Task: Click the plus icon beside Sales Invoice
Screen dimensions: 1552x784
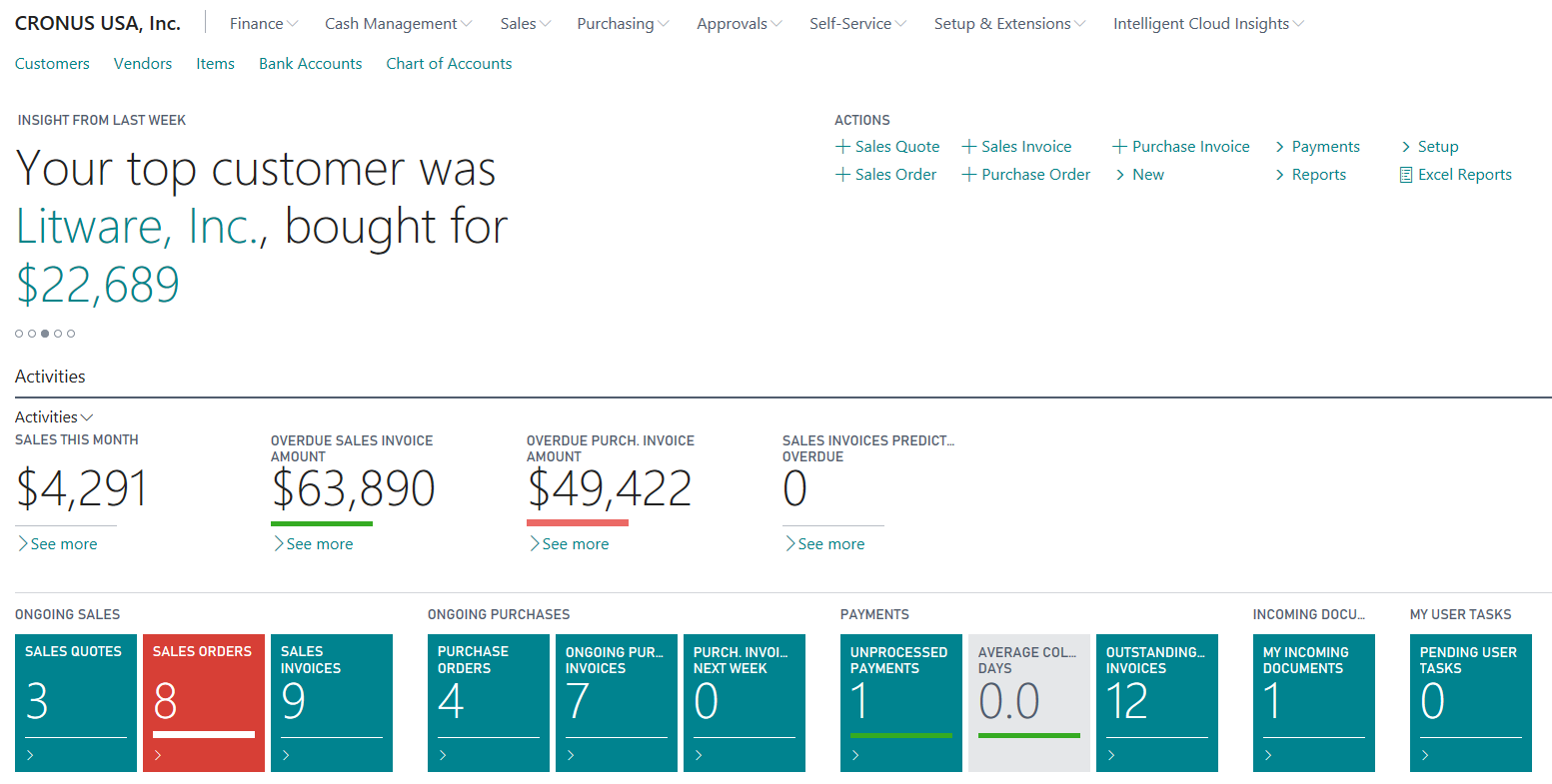Action: pyautogui.click(x=968, y=147)
